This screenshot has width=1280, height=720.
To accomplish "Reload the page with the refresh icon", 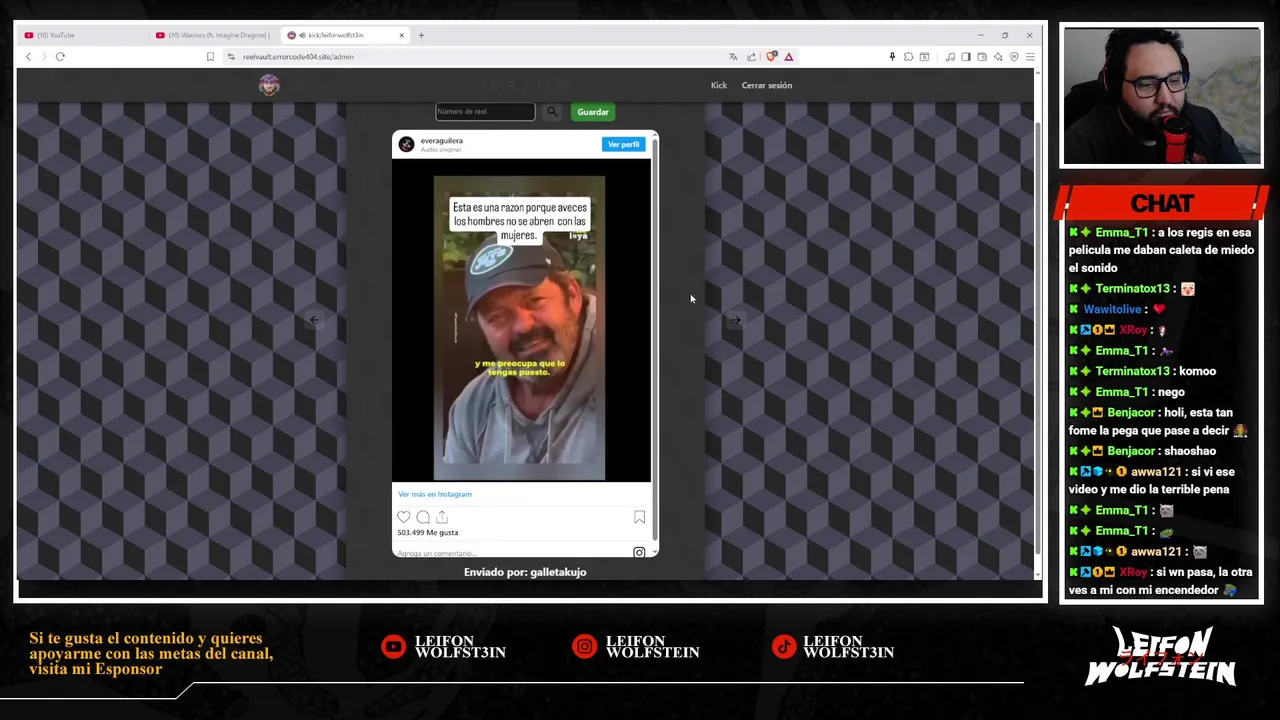I will coord(60,57).
